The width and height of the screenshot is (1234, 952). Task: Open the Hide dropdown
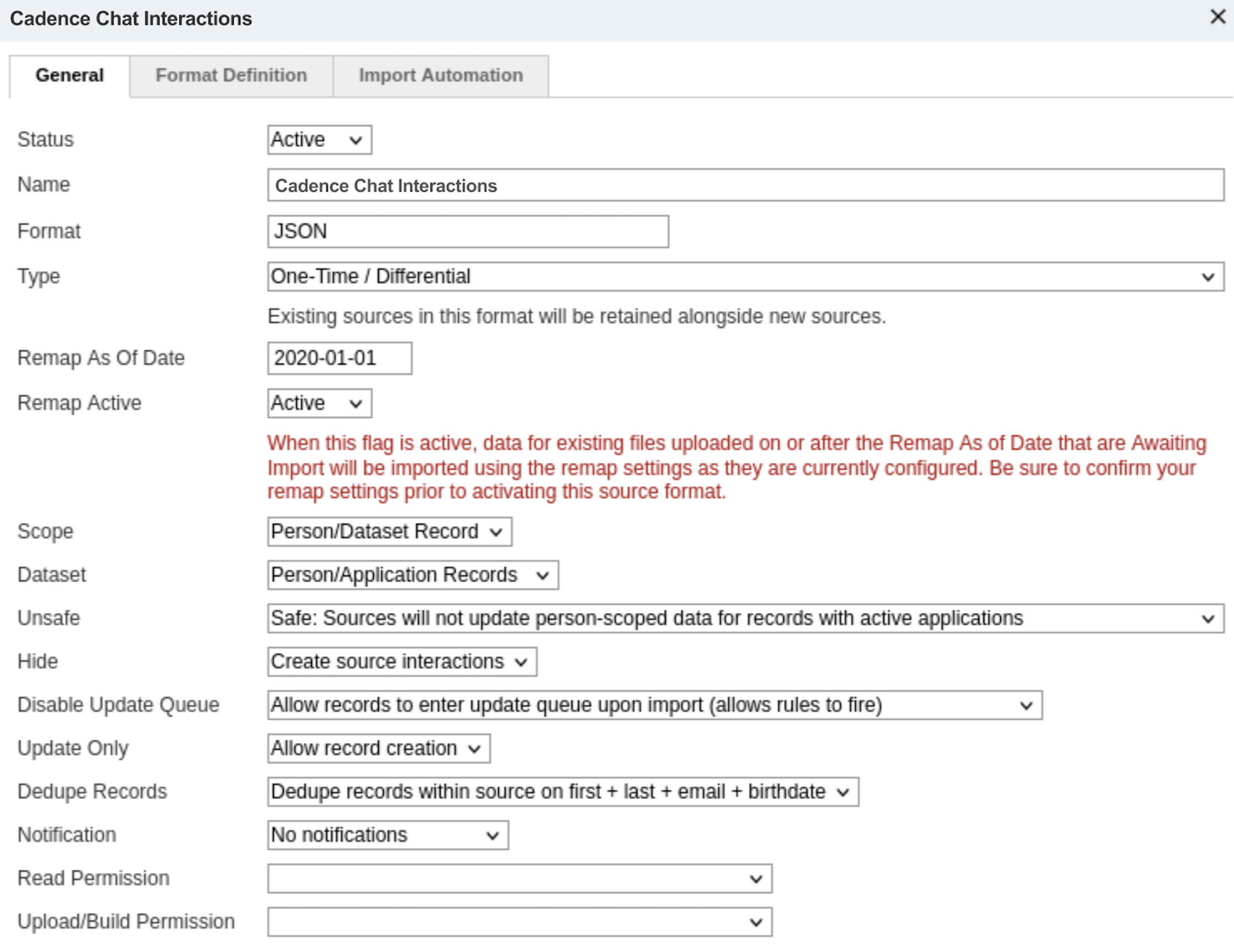[401, 662]
